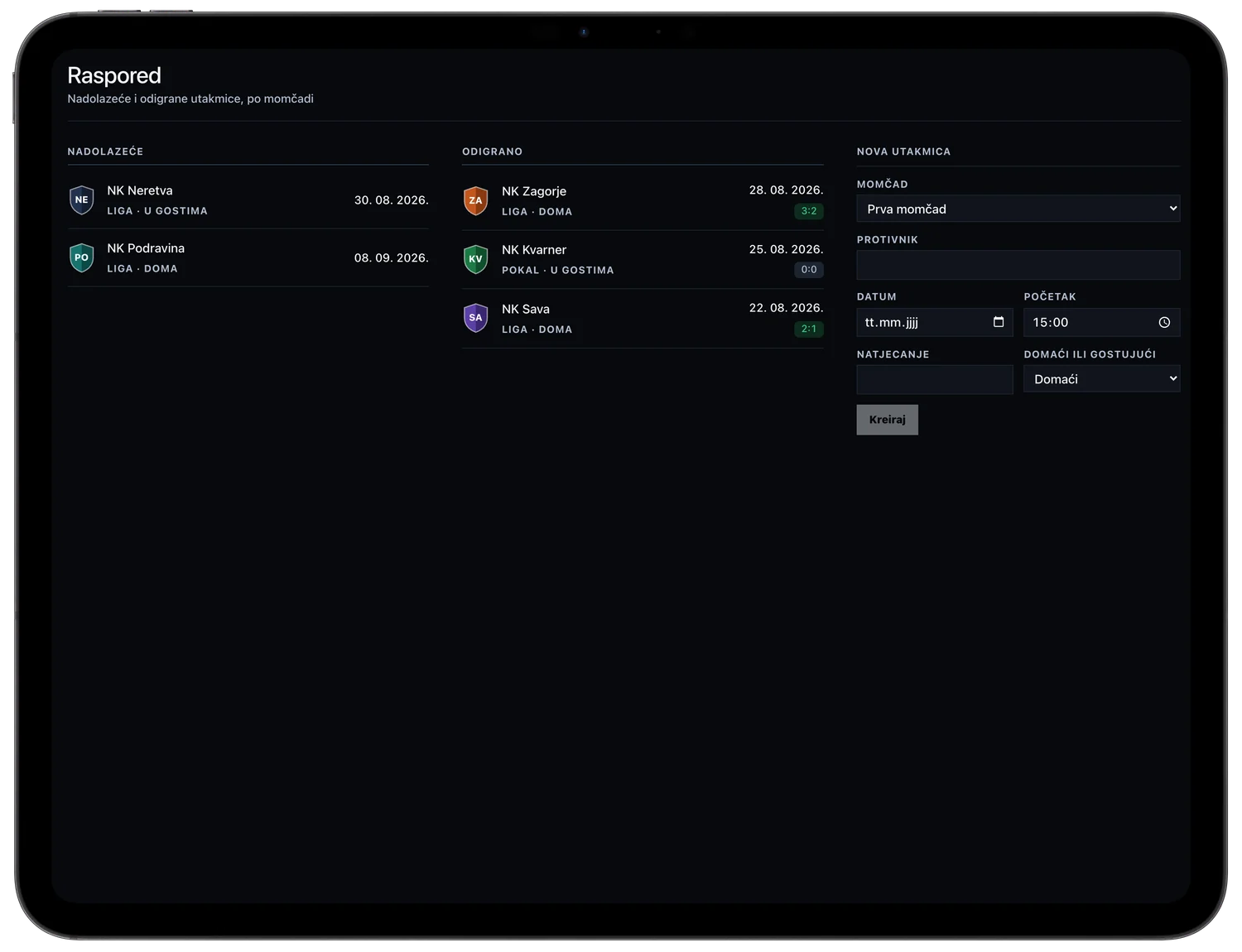Click the Nadolazeće section heading

105,151
